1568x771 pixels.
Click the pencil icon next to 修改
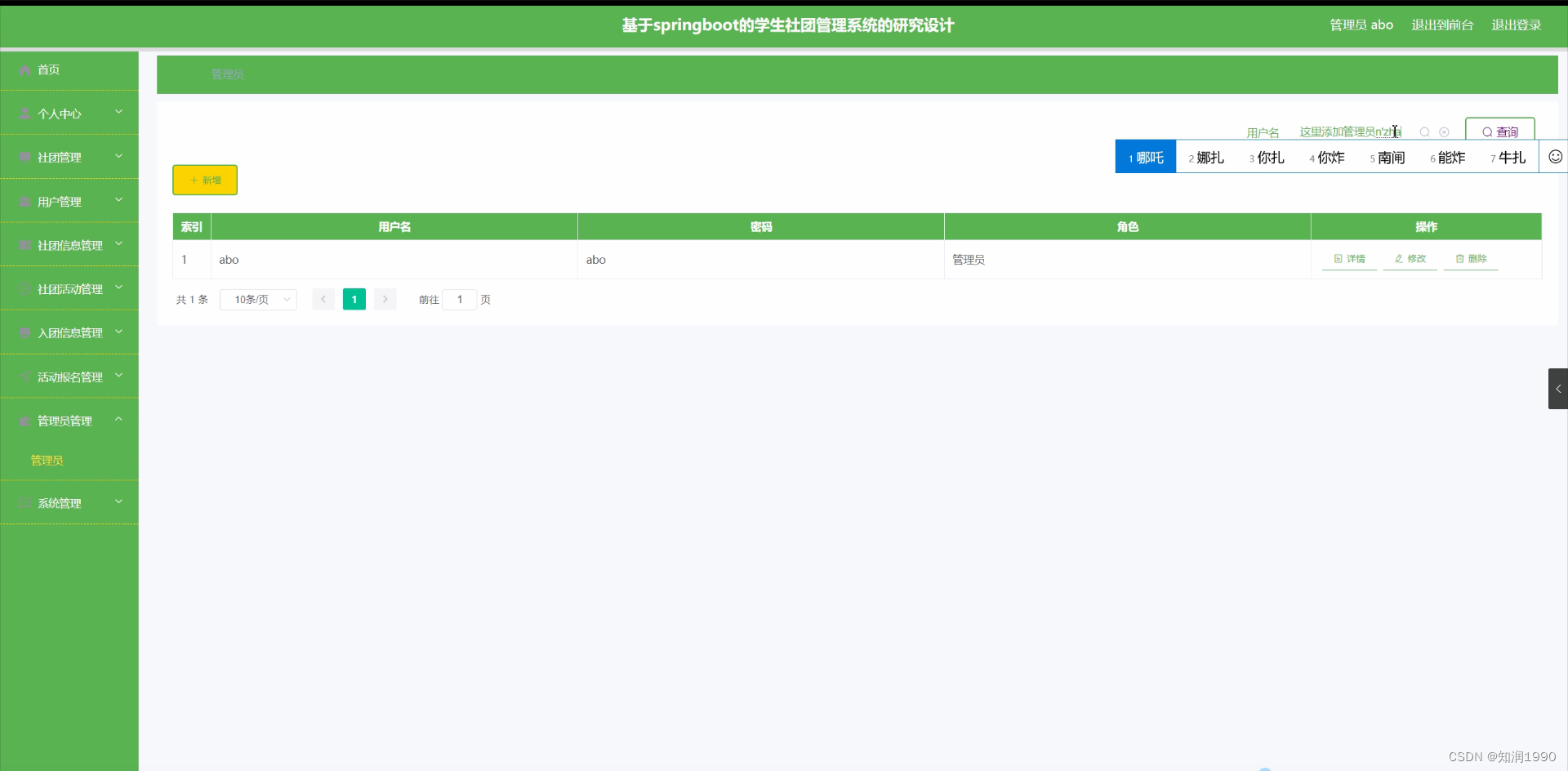[1399, 258]
